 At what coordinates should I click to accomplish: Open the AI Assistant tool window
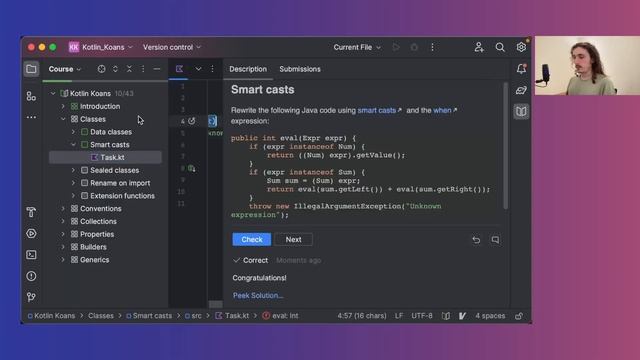pos(521,90)
